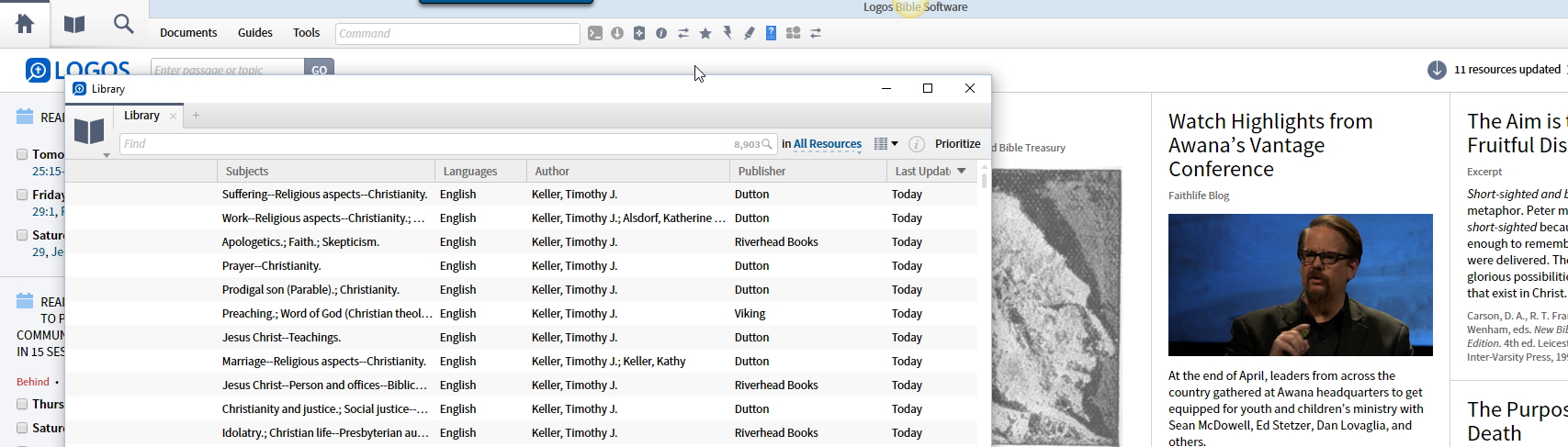This screenshot has height=447, width=1568.
Task: Open the Home page icon
Action: (x=25, y=24)
